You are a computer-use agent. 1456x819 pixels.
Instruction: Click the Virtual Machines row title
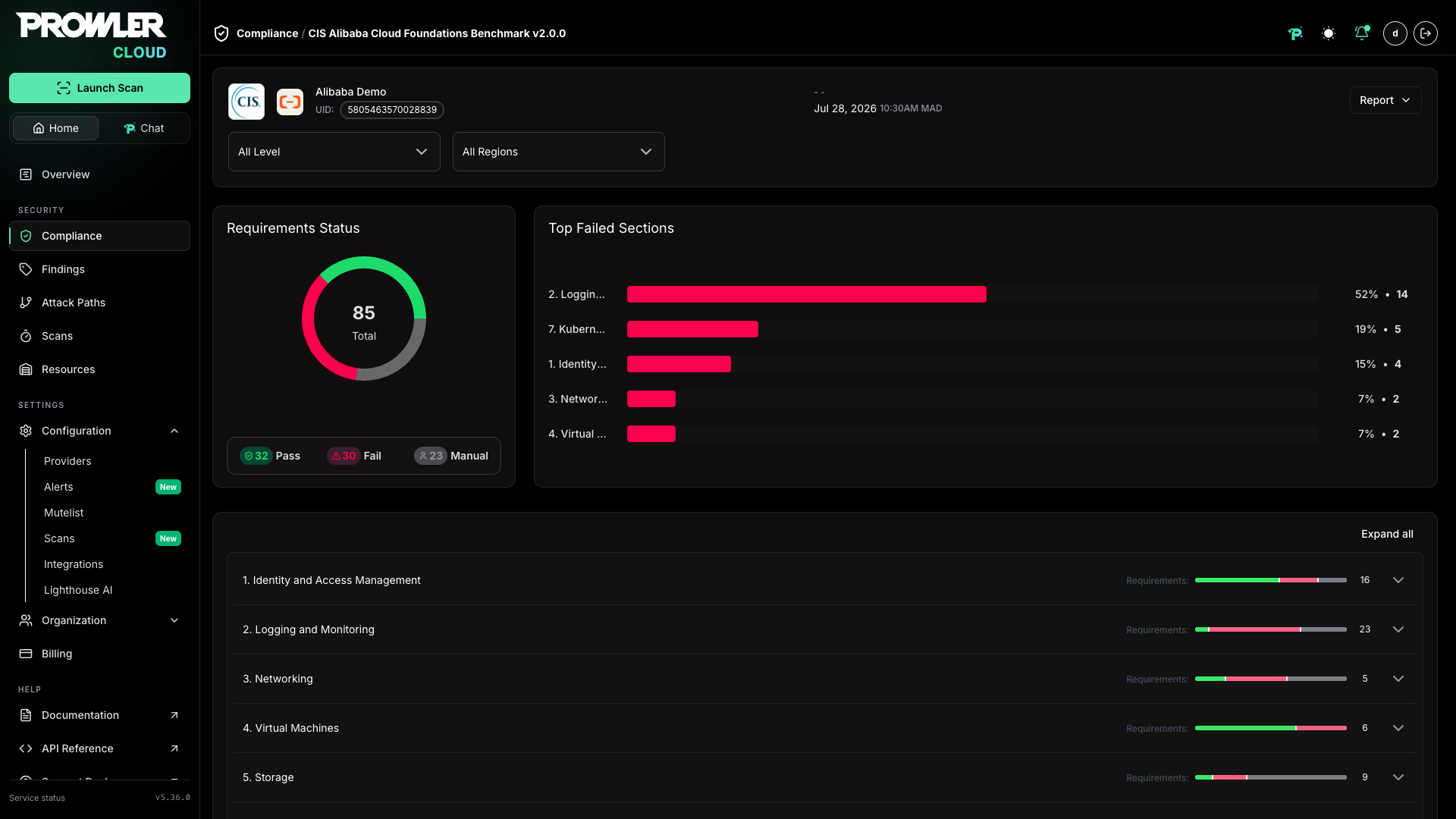(290, 728)
